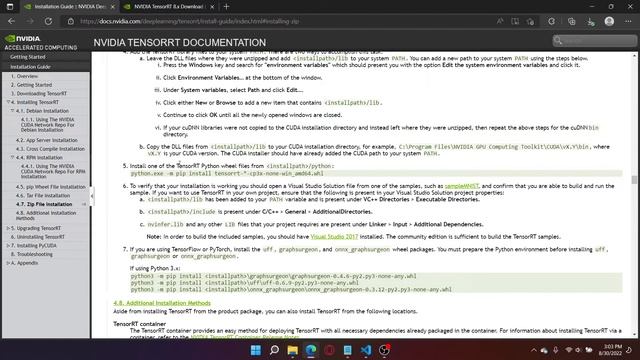
Task: Open 4.4.1. Using CUDA Network Repo For RPM
Action: pyautogui.click(x=53, y=171)
